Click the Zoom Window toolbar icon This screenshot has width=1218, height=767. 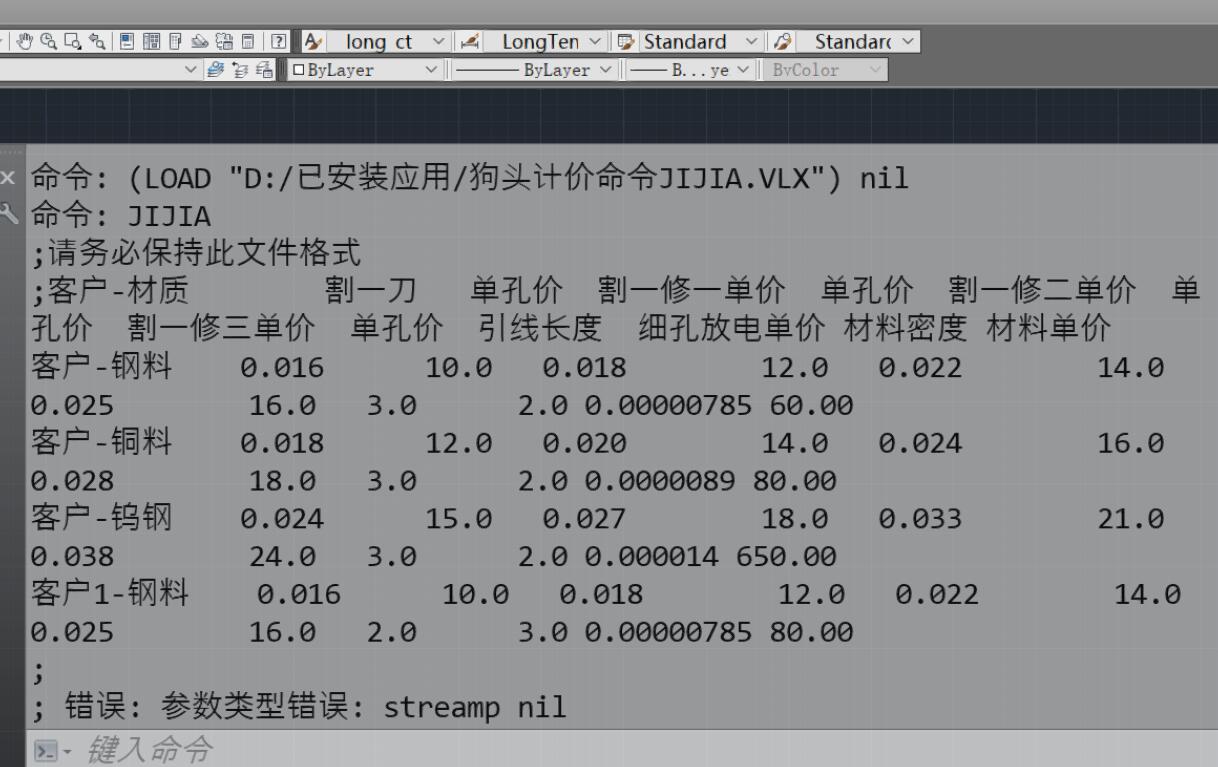tap(71, 41)
